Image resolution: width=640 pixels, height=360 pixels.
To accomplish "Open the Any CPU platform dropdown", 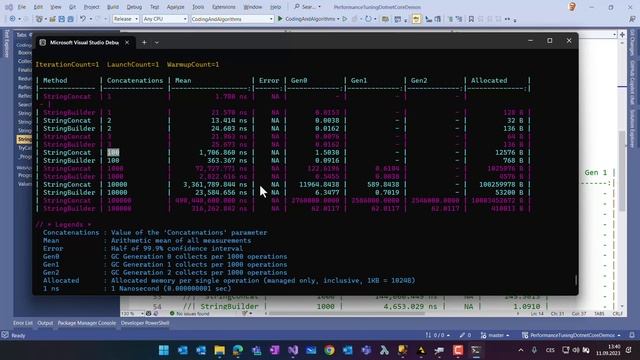I will (x=165, y=19).
